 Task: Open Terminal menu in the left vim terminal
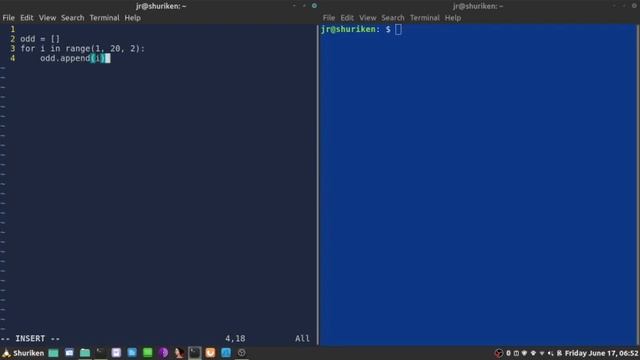point(104,18)
